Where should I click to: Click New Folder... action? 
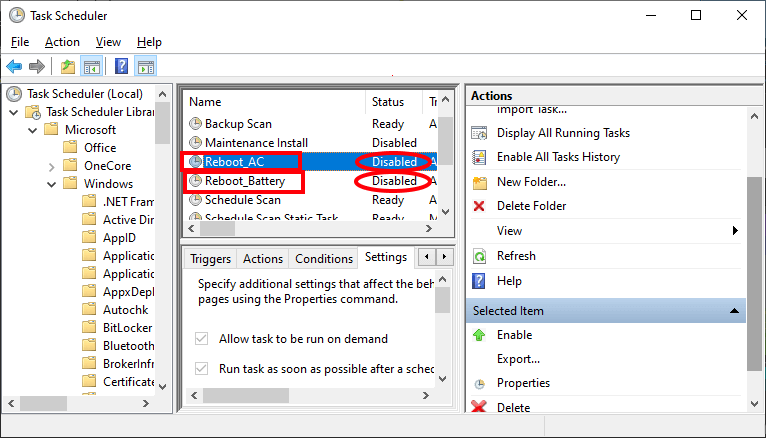[x=532, y=182]
